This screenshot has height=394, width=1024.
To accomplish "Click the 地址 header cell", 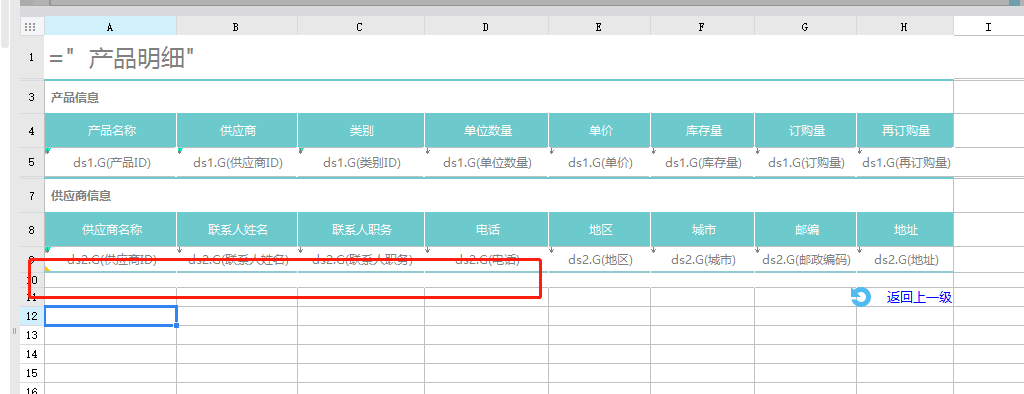I will coord(905,229).
